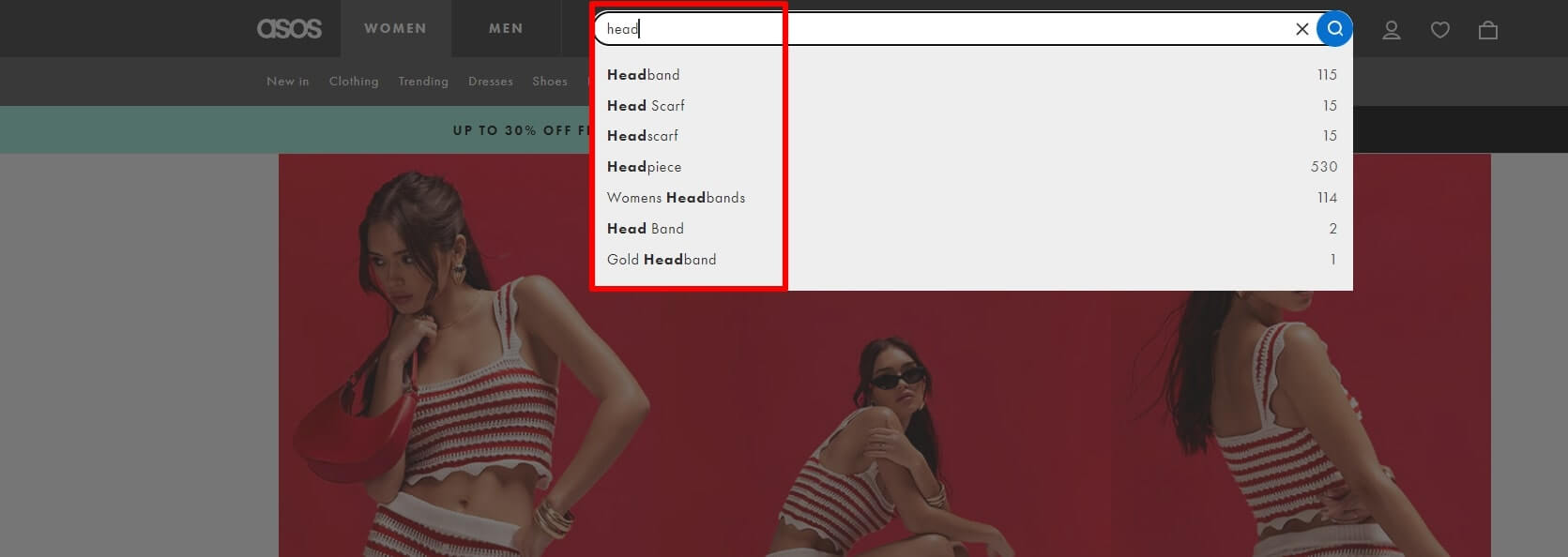Select the 'Head Scarf' suggestion

[971, 106]
